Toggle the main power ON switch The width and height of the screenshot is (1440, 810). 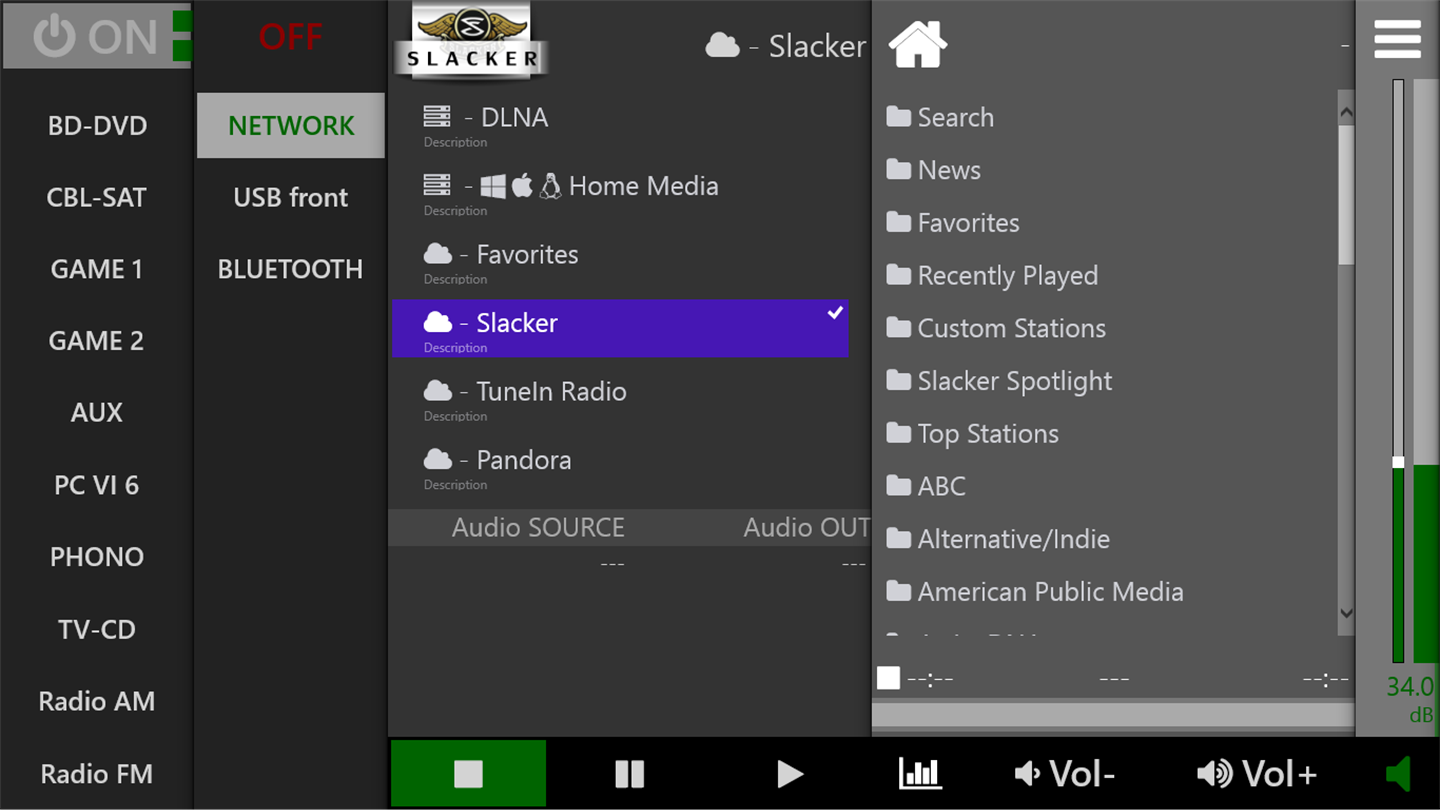[96, 37]
